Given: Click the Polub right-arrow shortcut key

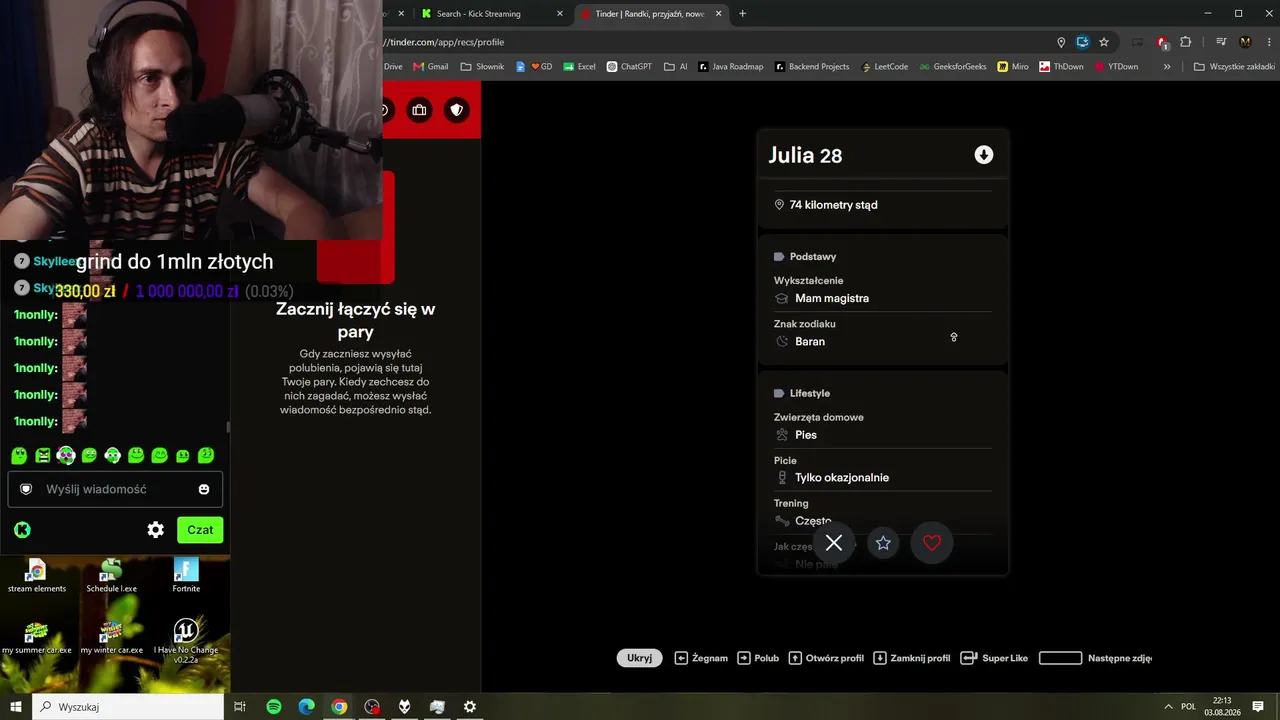Looking at the screenshot, I should (744, 658).
